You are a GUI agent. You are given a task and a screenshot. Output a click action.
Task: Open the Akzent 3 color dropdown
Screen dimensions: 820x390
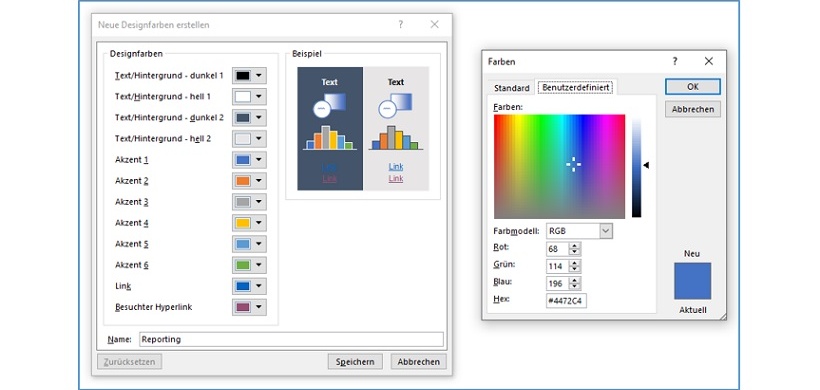[249, 202]
